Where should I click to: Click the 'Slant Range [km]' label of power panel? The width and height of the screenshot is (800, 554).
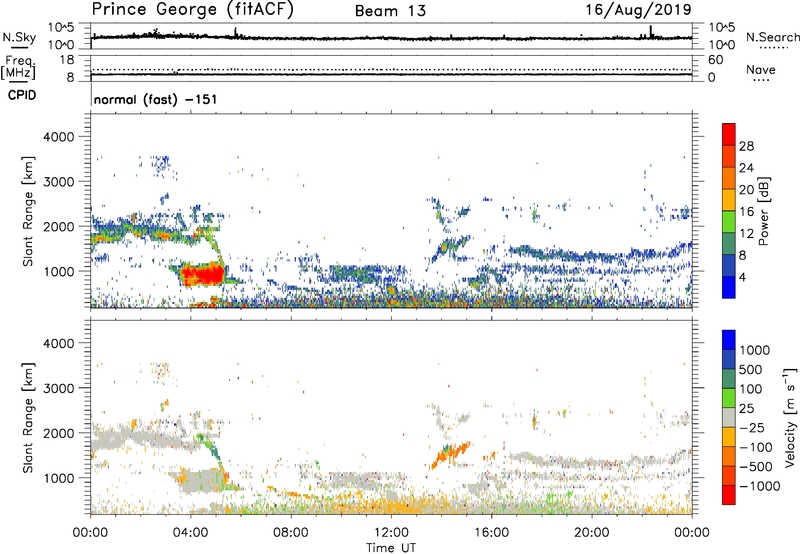pos(28,211)
